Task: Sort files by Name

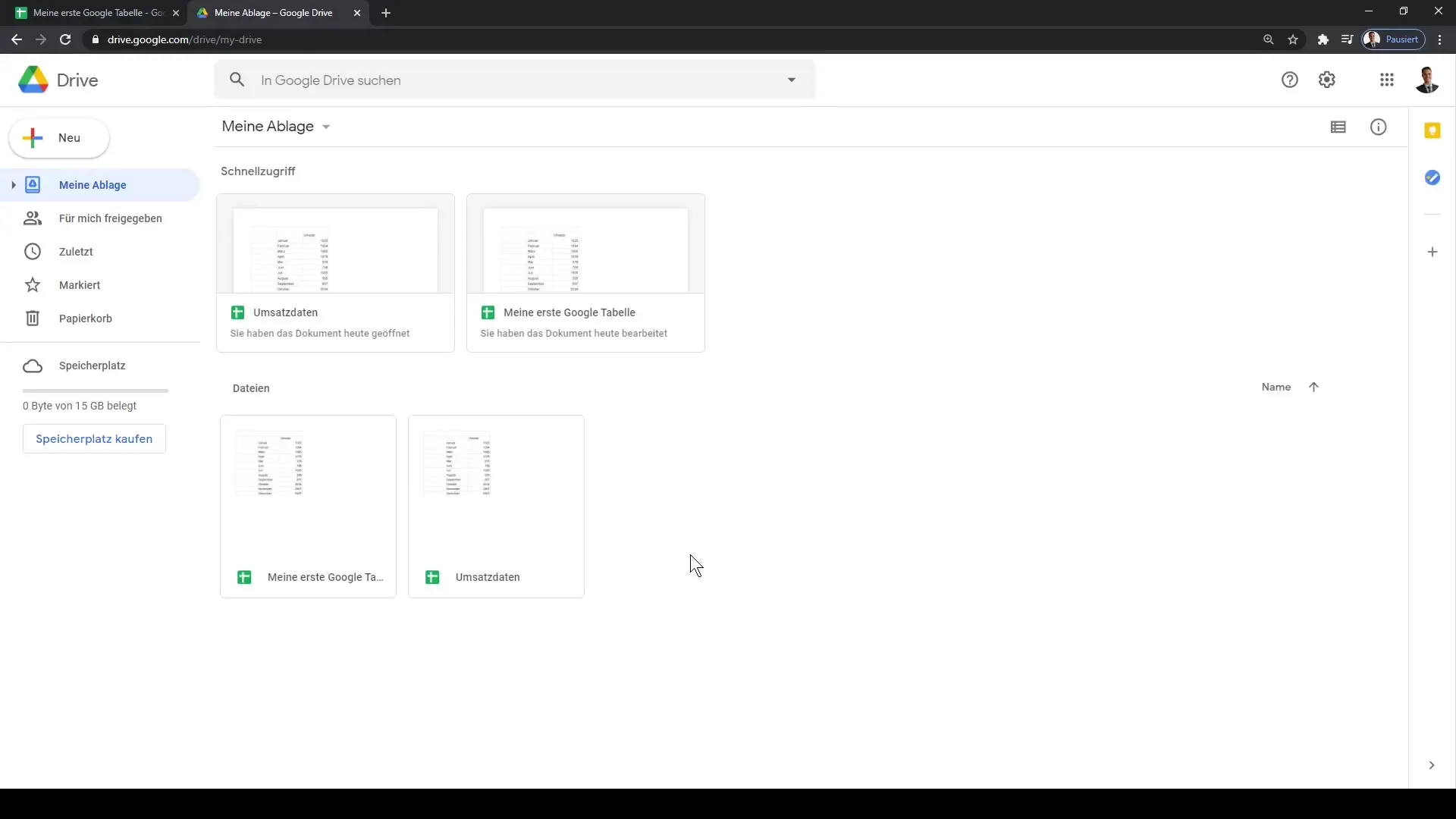Action: 1276,387
